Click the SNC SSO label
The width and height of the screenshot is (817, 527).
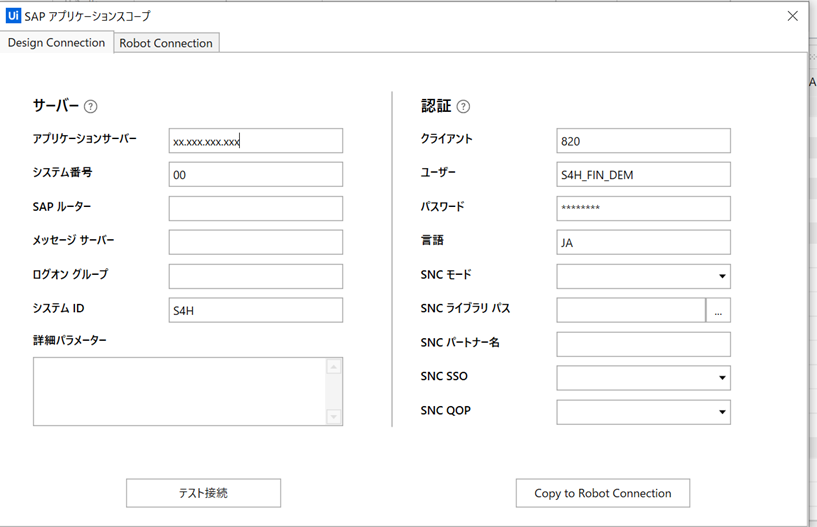tap(444, 376)
